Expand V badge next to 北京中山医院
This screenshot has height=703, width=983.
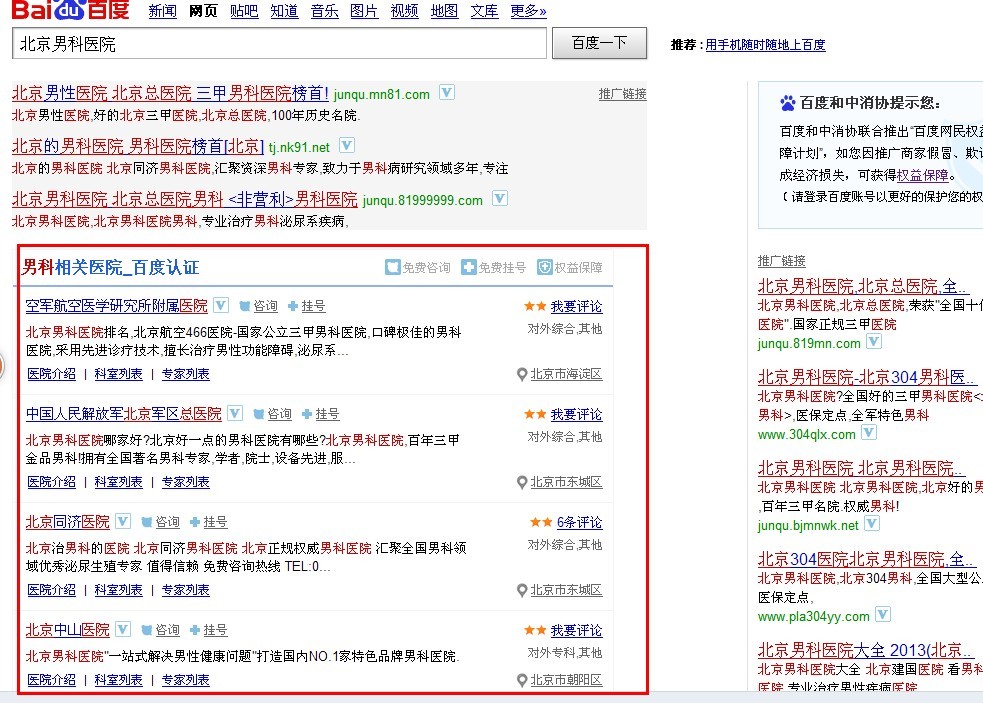123,628
